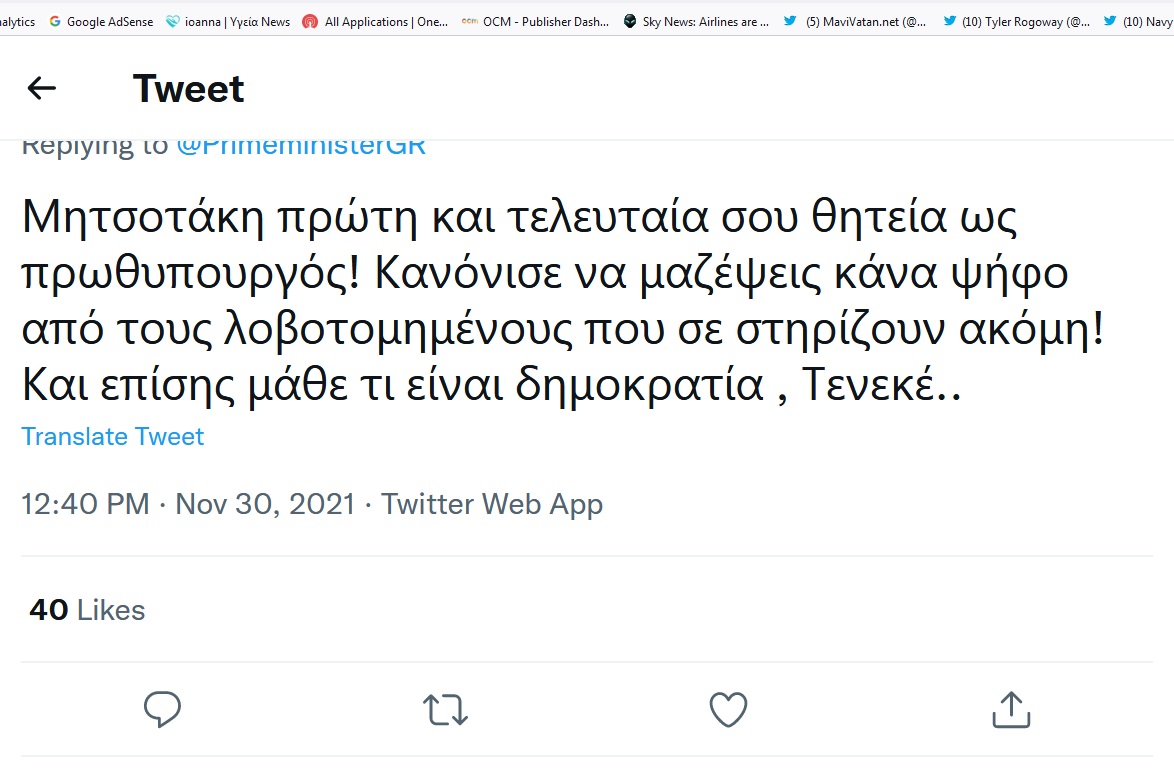Like the tweet with the heart icon
This screenshot has height=777, width=1174.
pos(728,709)
